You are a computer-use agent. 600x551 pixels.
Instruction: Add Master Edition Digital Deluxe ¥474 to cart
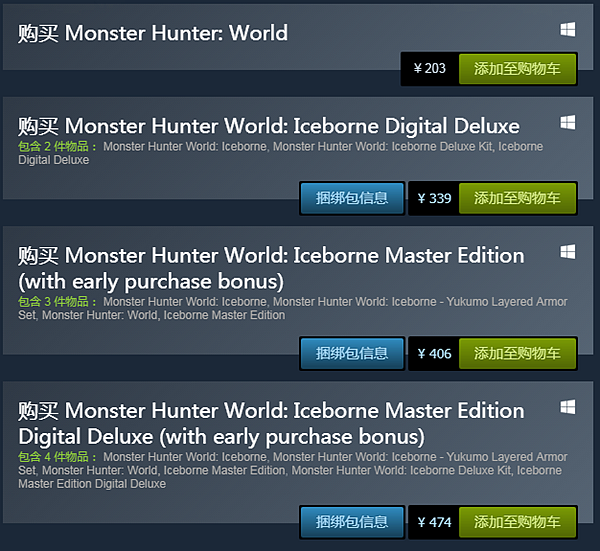517,522
